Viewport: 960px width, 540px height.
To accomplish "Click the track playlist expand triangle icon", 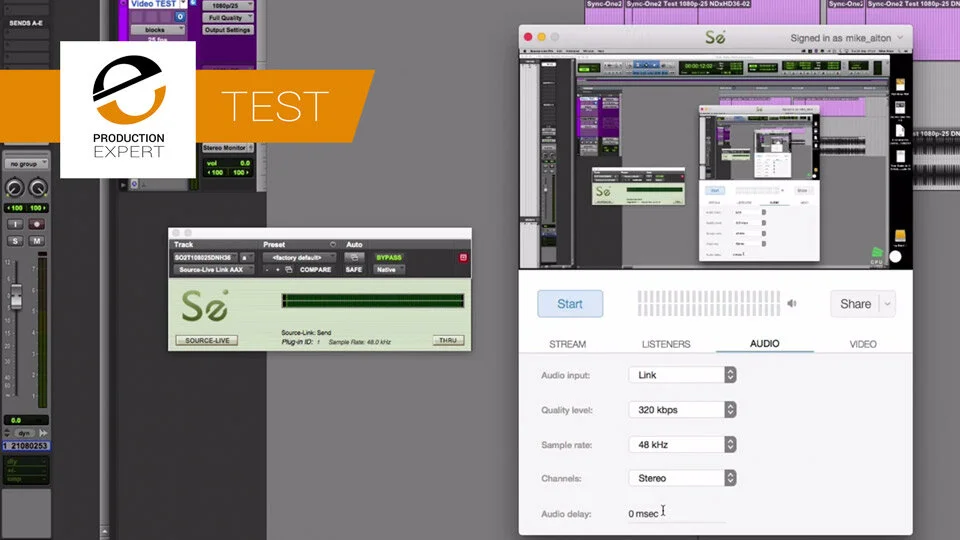I will pyautogui.click(x=124, y=184).
